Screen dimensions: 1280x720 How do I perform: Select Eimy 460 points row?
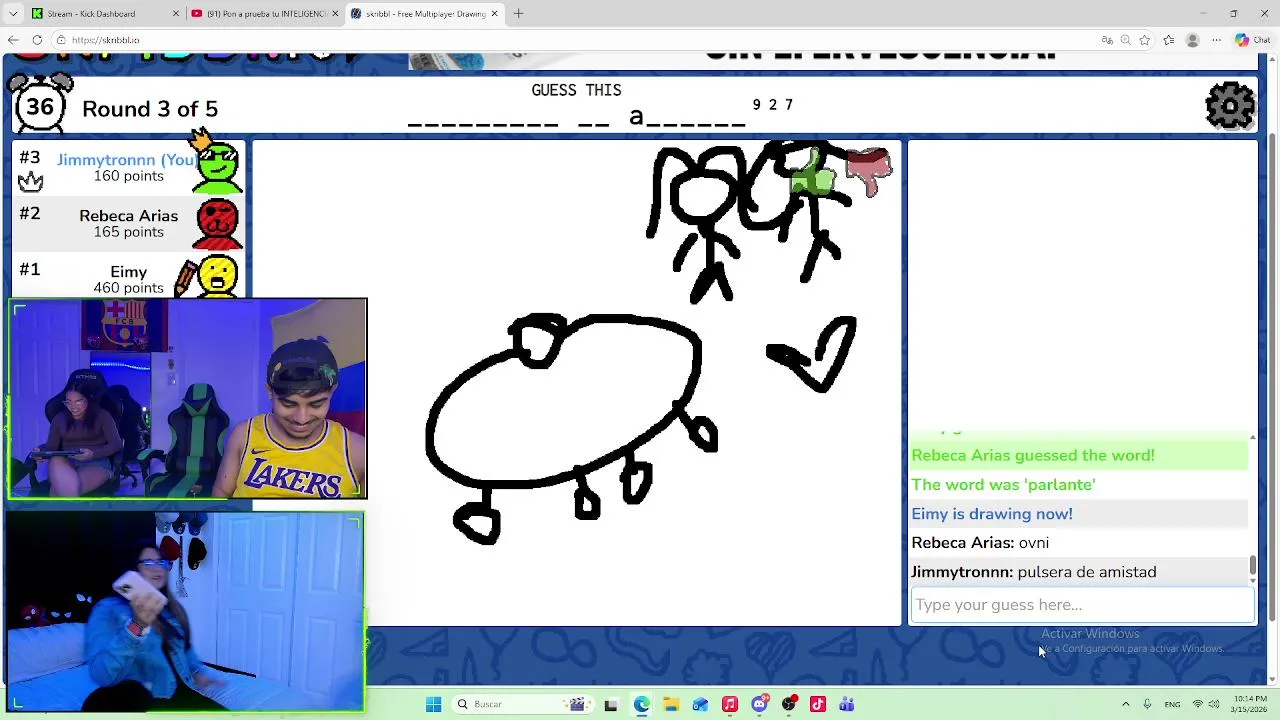pos(128,277)
